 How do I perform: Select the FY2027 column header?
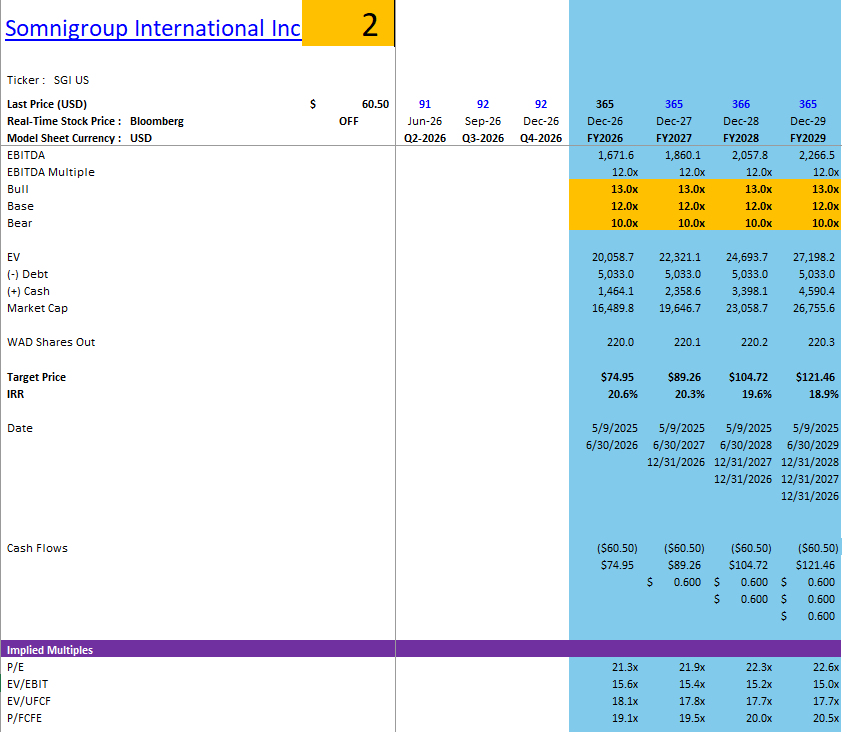click(x=674, y=138)
